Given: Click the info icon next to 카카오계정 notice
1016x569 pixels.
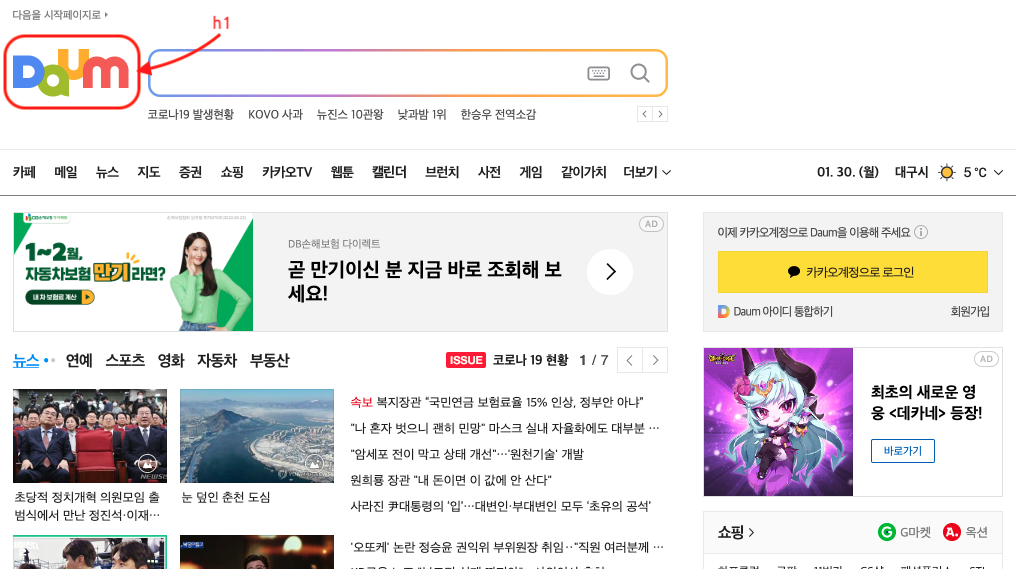Looking at the screenshot, I should point(921,232).
